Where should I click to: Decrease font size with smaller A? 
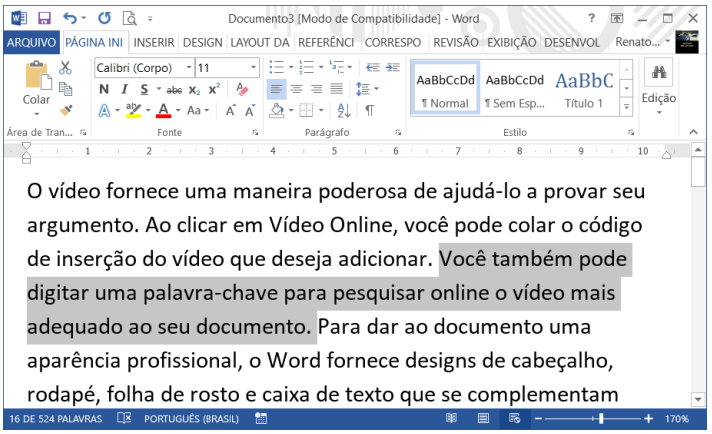[250, 110]
